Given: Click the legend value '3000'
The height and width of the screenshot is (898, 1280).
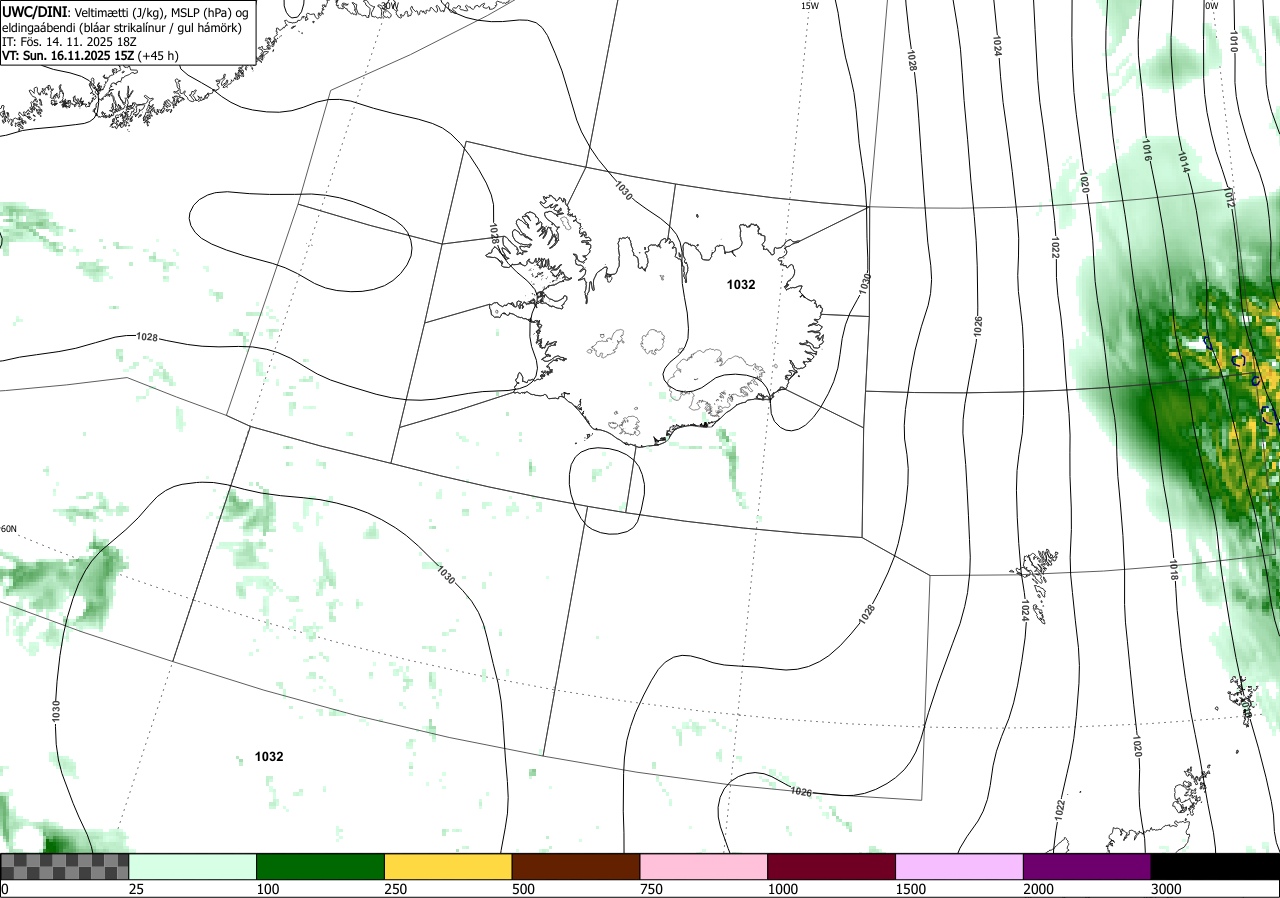Looking at the screenshot, I should pyautogui.click(x=1166, y=889).
